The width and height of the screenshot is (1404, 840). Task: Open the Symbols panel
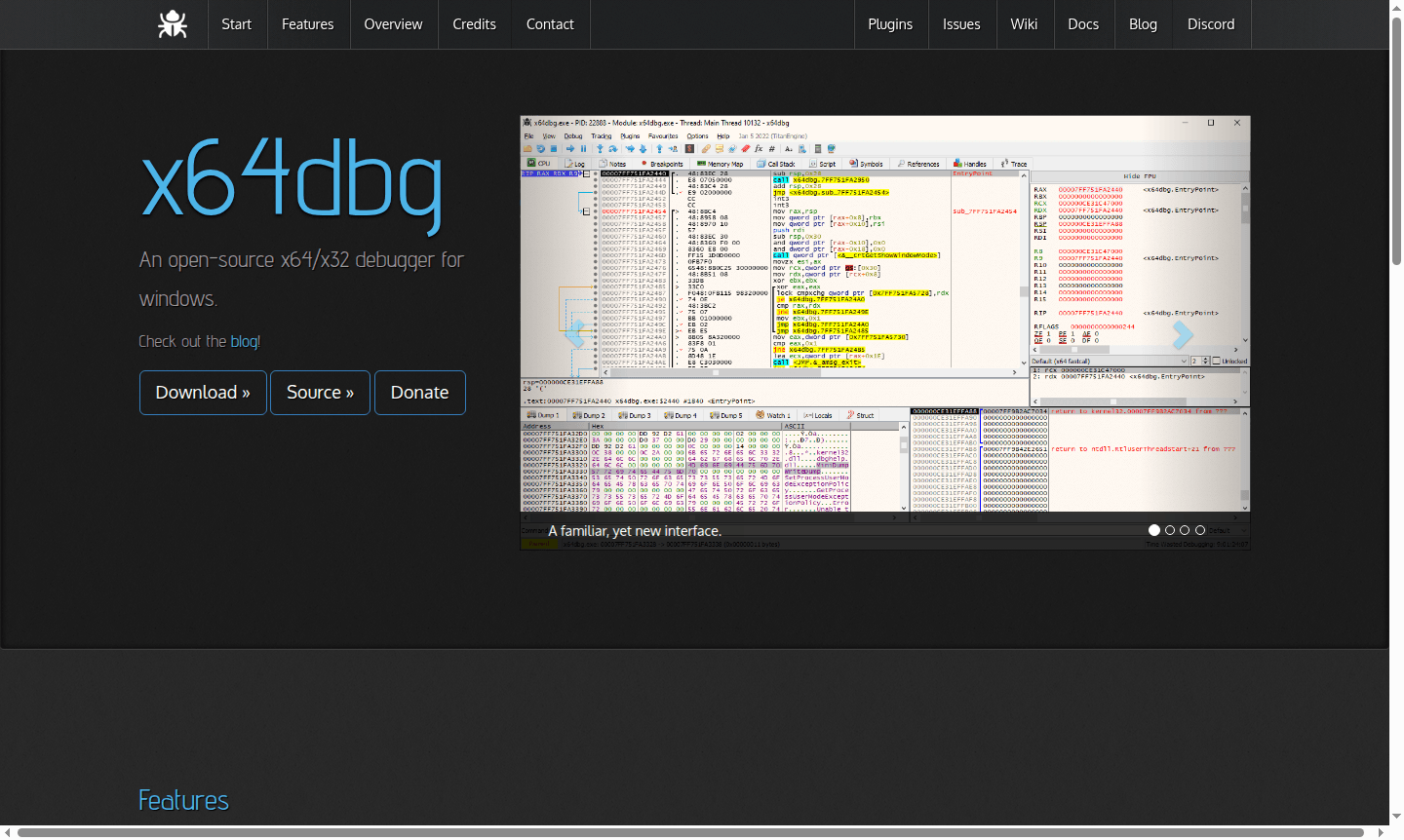[868, 164]
